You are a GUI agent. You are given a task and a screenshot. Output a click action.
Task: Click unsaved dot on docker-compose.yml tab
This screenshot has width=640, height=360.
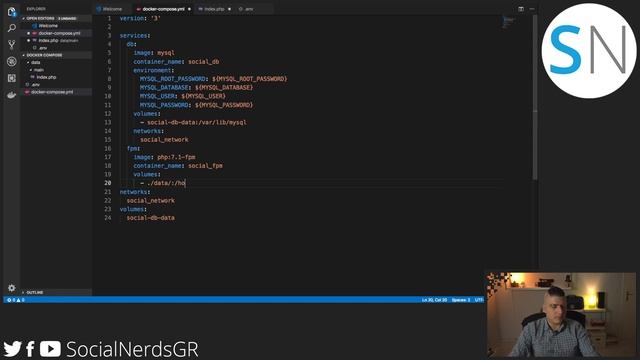189,9
